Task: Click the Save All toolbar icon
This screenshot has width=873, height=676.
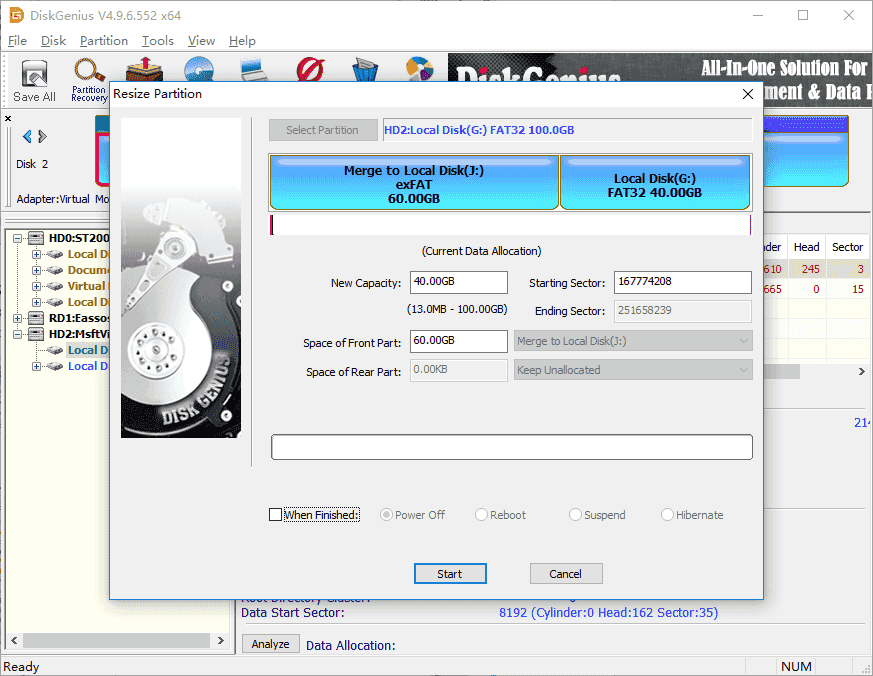Action: pos(34,80)
